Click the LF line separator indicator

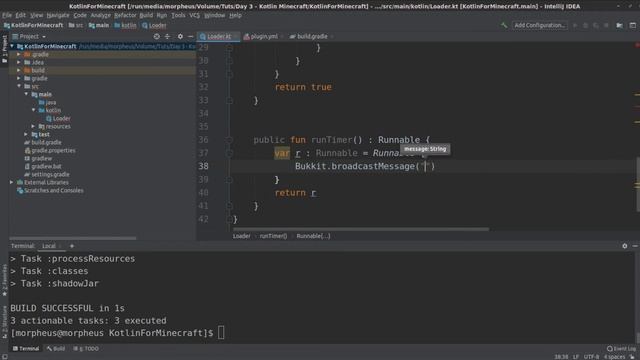[576, 357]
